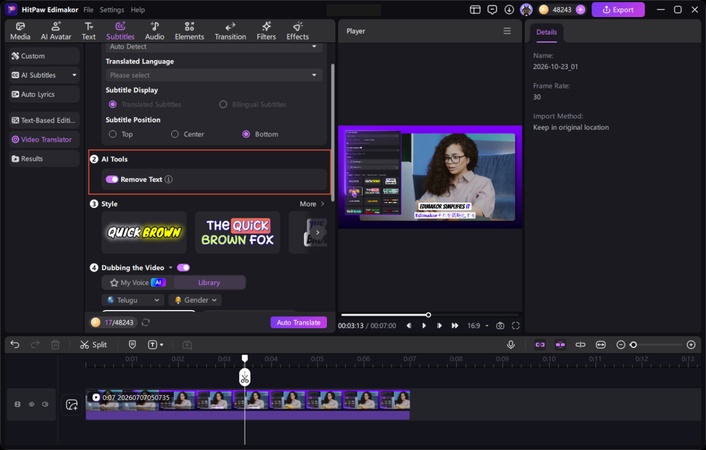Click the Export button
The width and height of the screenshot is (706, 450).
618,9
